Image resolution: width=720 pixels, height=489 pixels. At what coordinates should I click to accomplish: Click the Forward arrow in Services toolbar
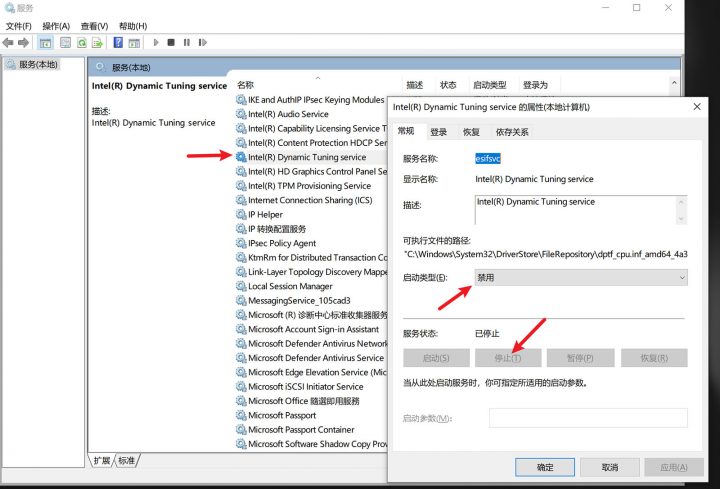coord(23,43)
